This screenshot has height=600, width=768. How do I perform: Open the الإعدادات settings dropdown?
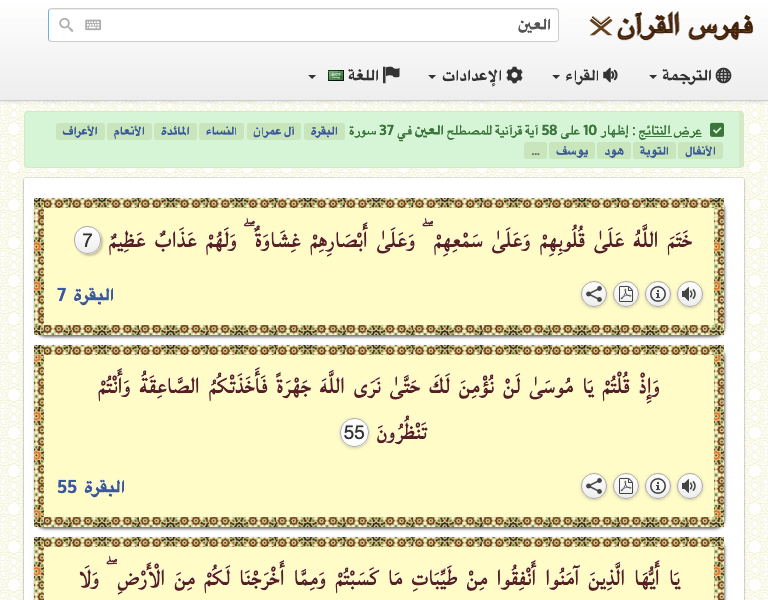click(476, 76)
